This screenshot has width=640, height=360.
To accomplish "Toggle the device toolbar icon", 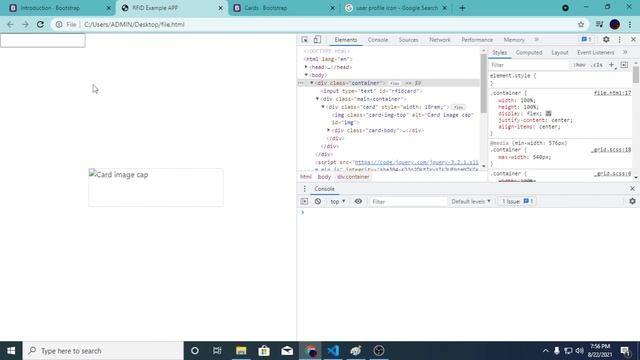I will pos(317,40).
